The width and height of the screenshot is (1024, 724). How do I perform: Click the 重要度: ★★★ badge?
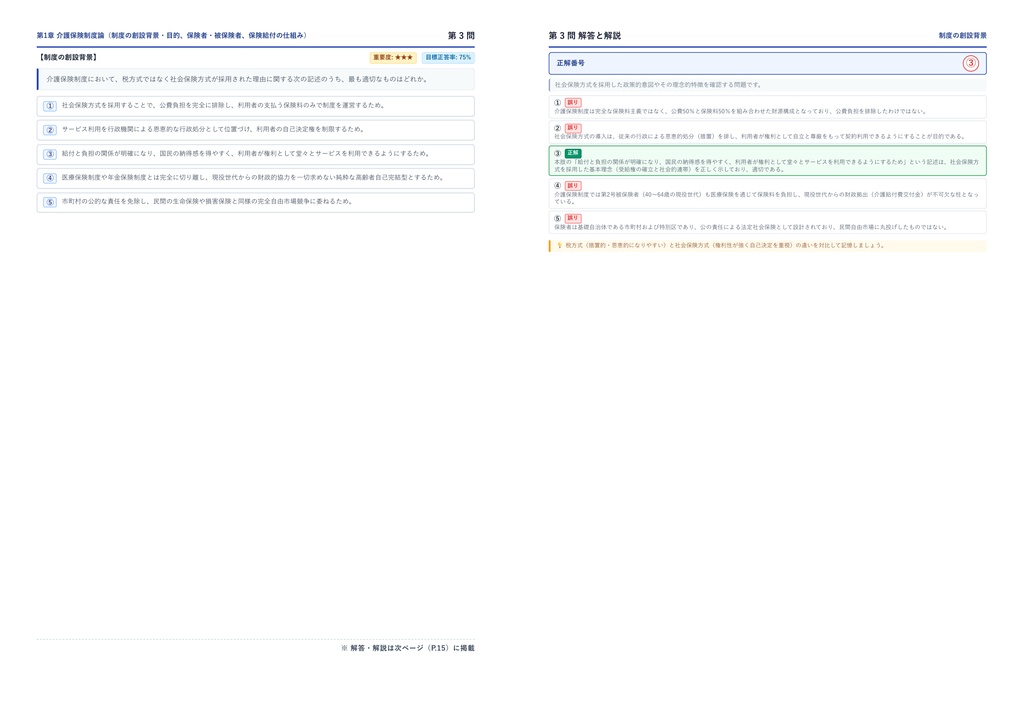coord(393,57)
